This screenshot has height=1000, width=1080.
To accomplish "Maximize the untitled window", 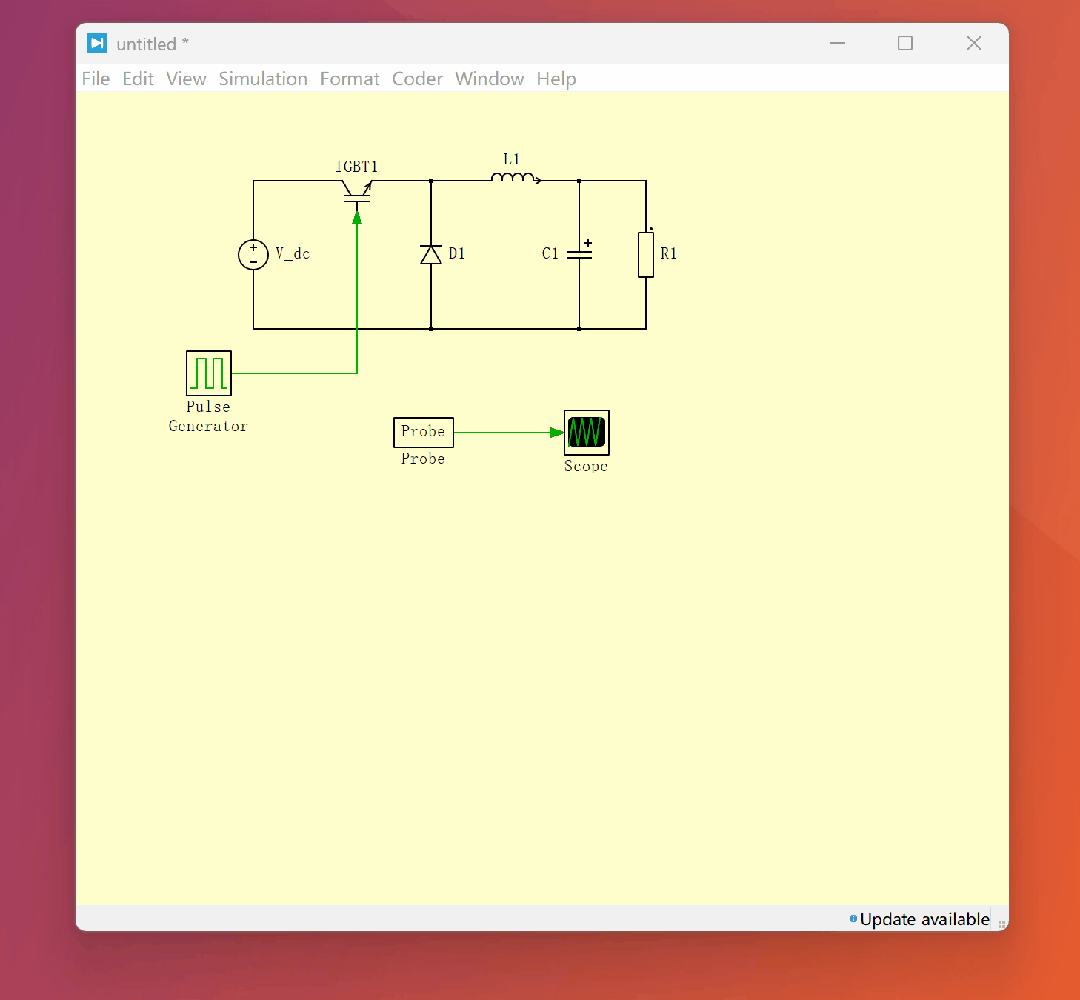I will point(905,43).
